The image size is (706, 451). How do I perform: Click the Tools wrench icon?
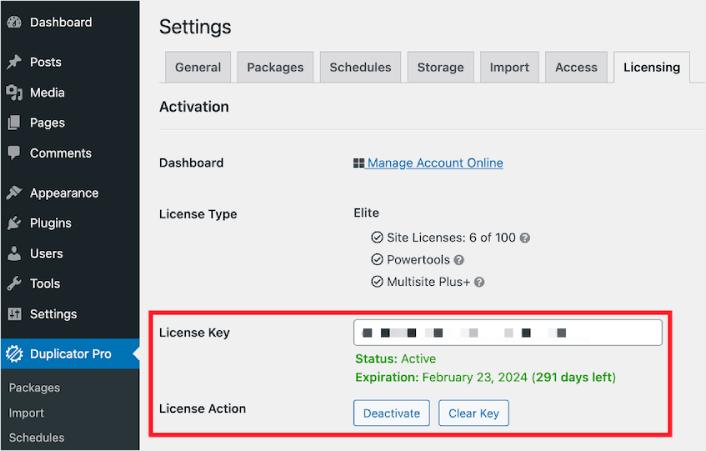tap(14, 284)
